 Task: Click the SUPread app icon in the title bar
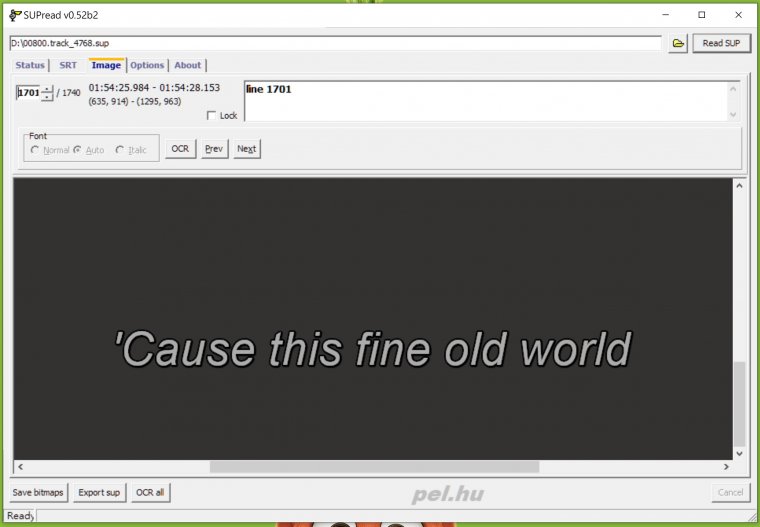(15, 15)
